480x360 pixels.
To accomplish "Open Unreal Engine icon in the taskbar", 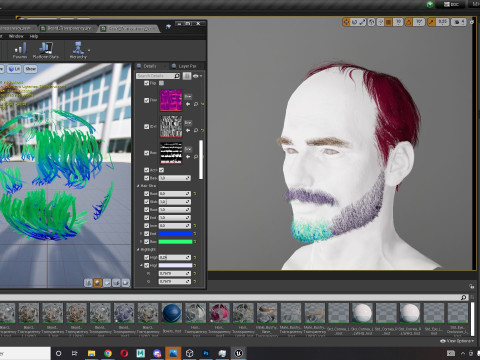I will [x=238, y=353].
